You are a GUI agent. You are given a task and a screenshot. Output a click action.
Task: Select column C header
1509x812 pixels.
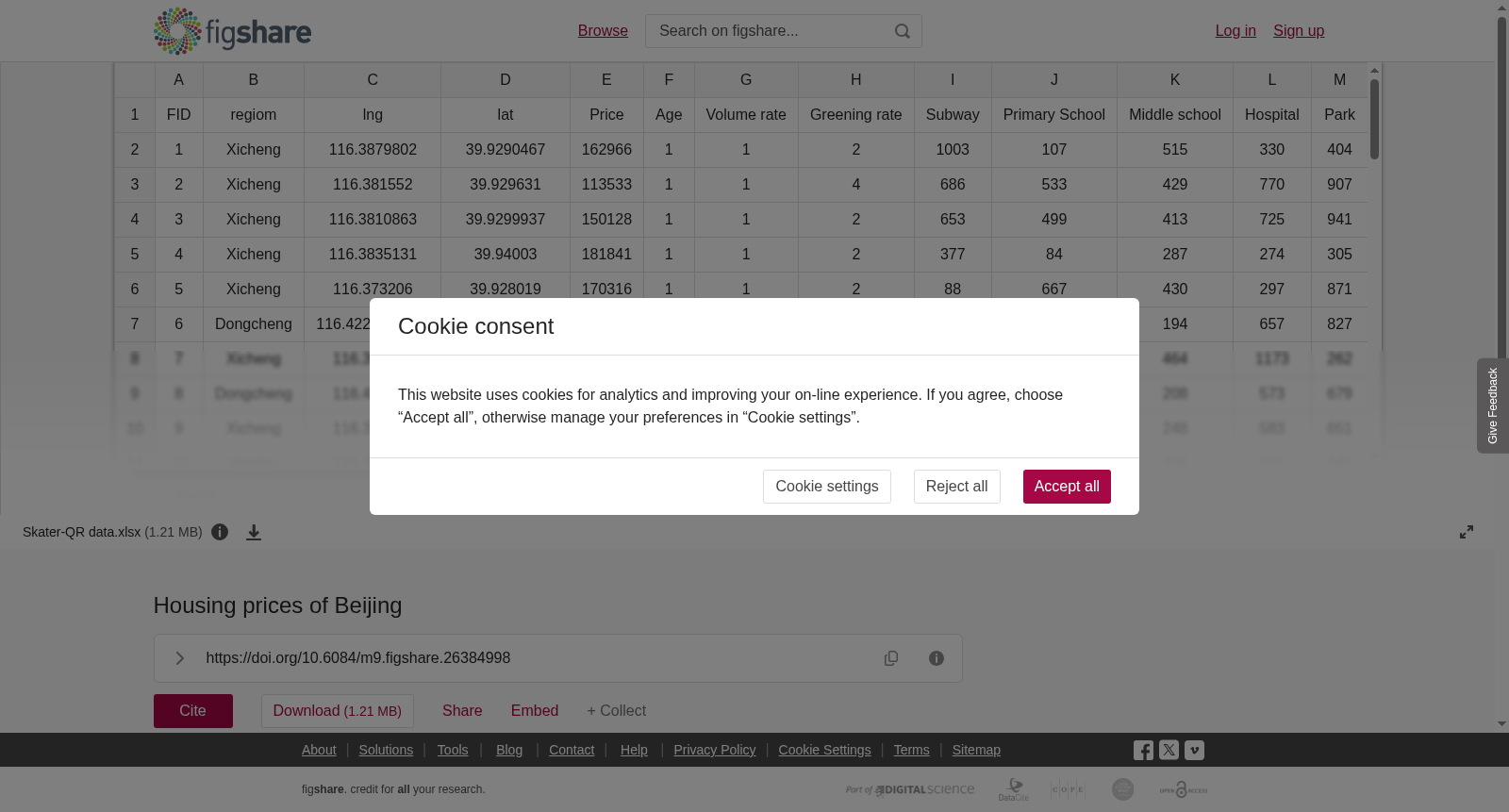pyautogui.click(x=373, y=80)
